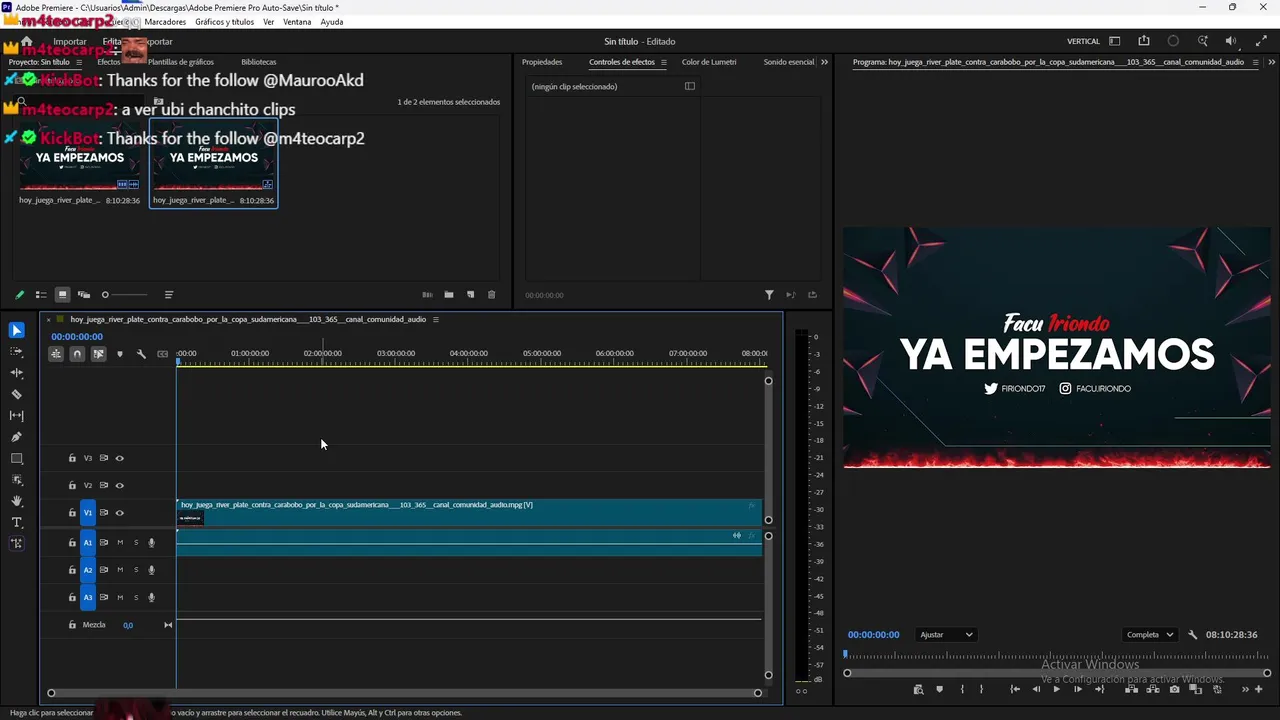
Task: Click the Importar workspace button
Action: pyautogui.click(x=70, y=42)
